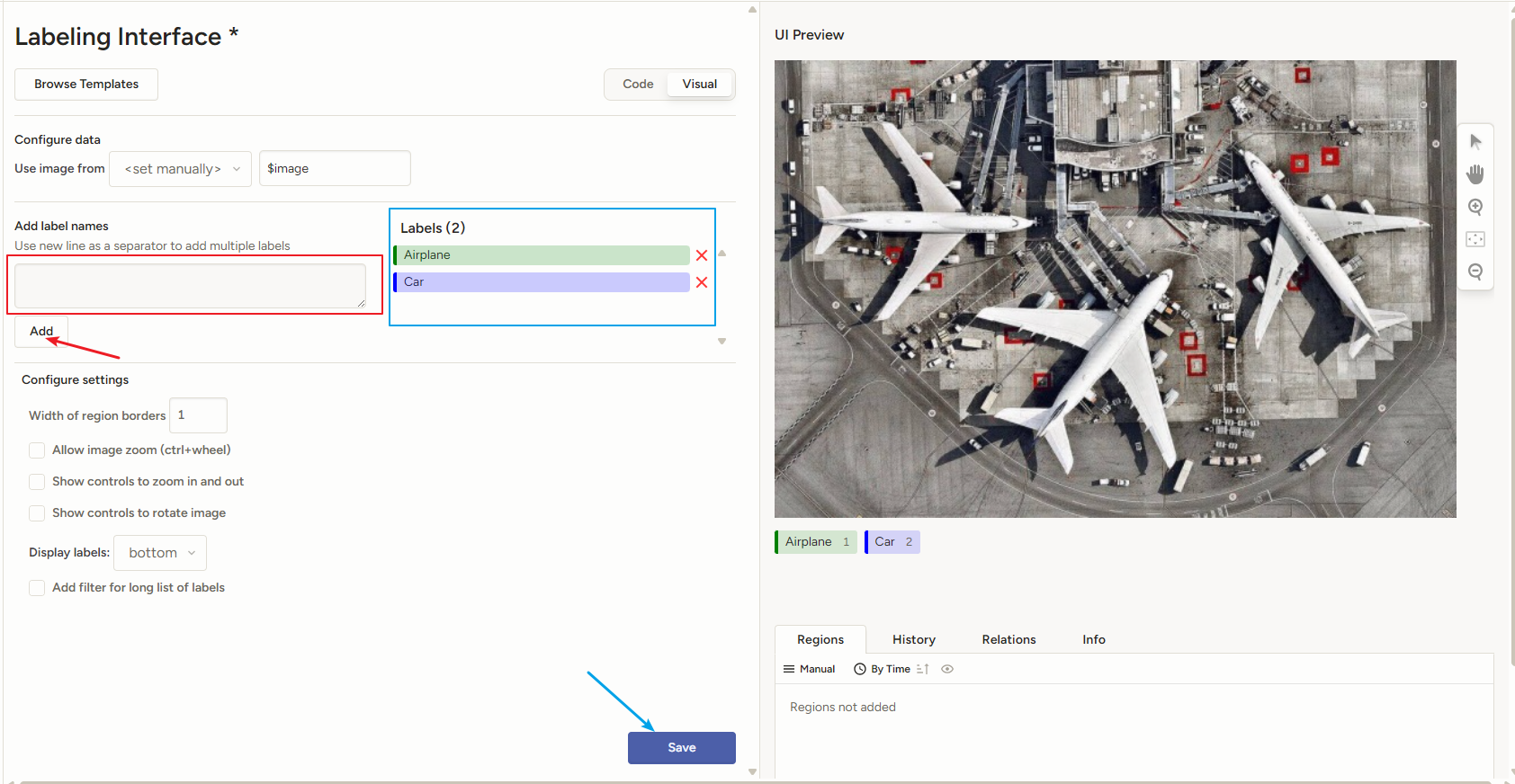The image size is (1515, 784).
Task: Click the zoom in magnifier icon
Action: [x=1475, y=207]
